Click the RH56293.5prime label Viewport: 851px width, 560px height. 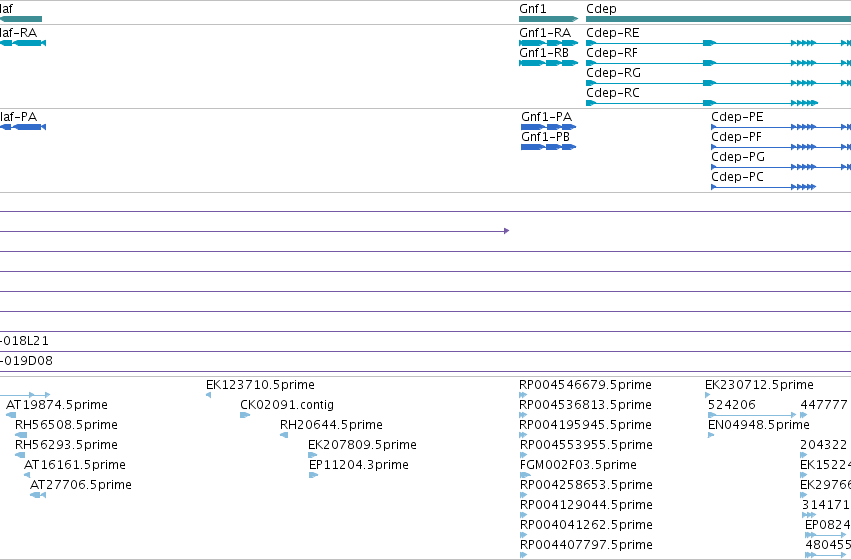(x=66, y=446)
